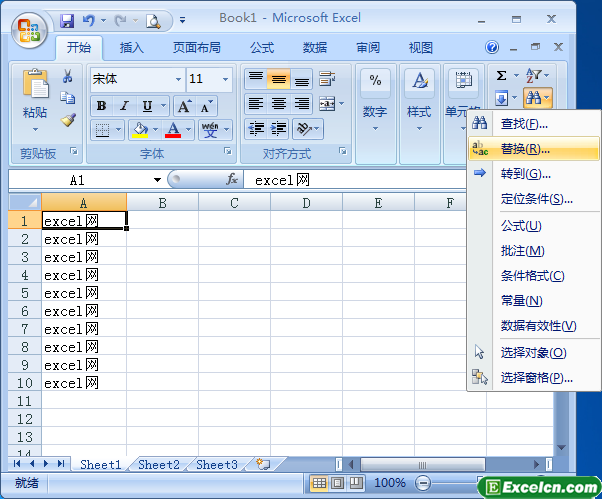Open the Sheet2 worksheet tab
The height and width of the screenshot is (499, 602).
coord(159,464)
